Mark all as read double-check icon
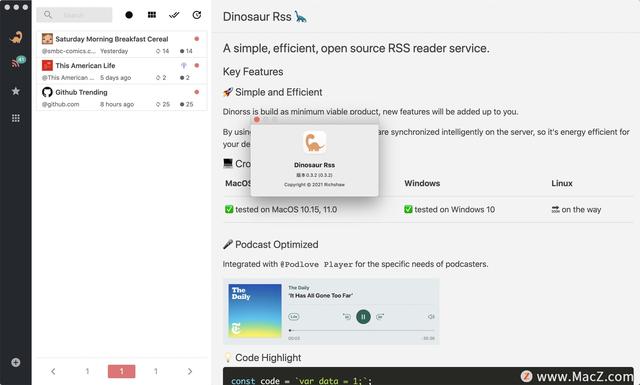Viewport: 640px width, 385px height. [x=174, y=15]
